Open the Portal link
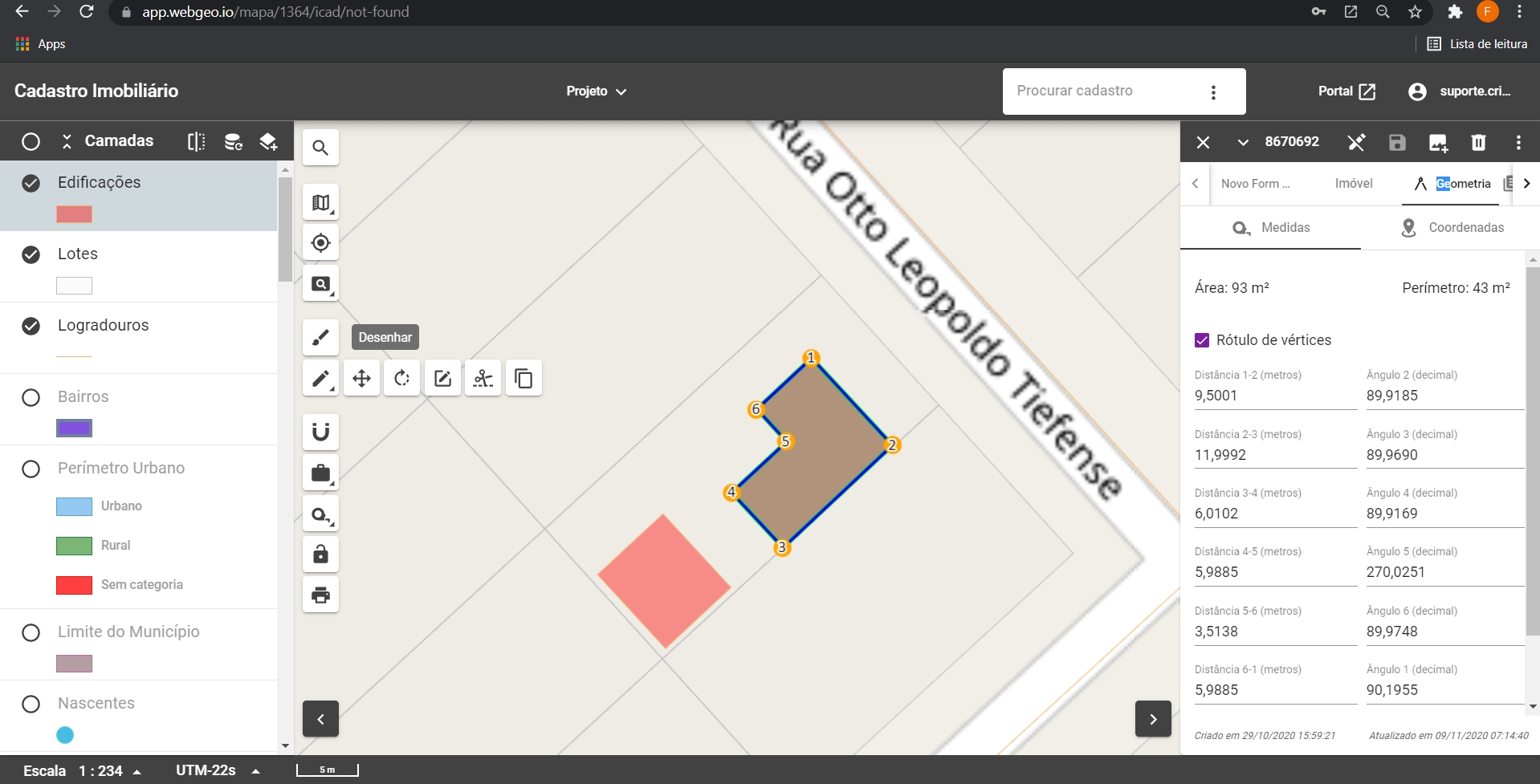This screenshot has height=784, width=1540. 1346,91
